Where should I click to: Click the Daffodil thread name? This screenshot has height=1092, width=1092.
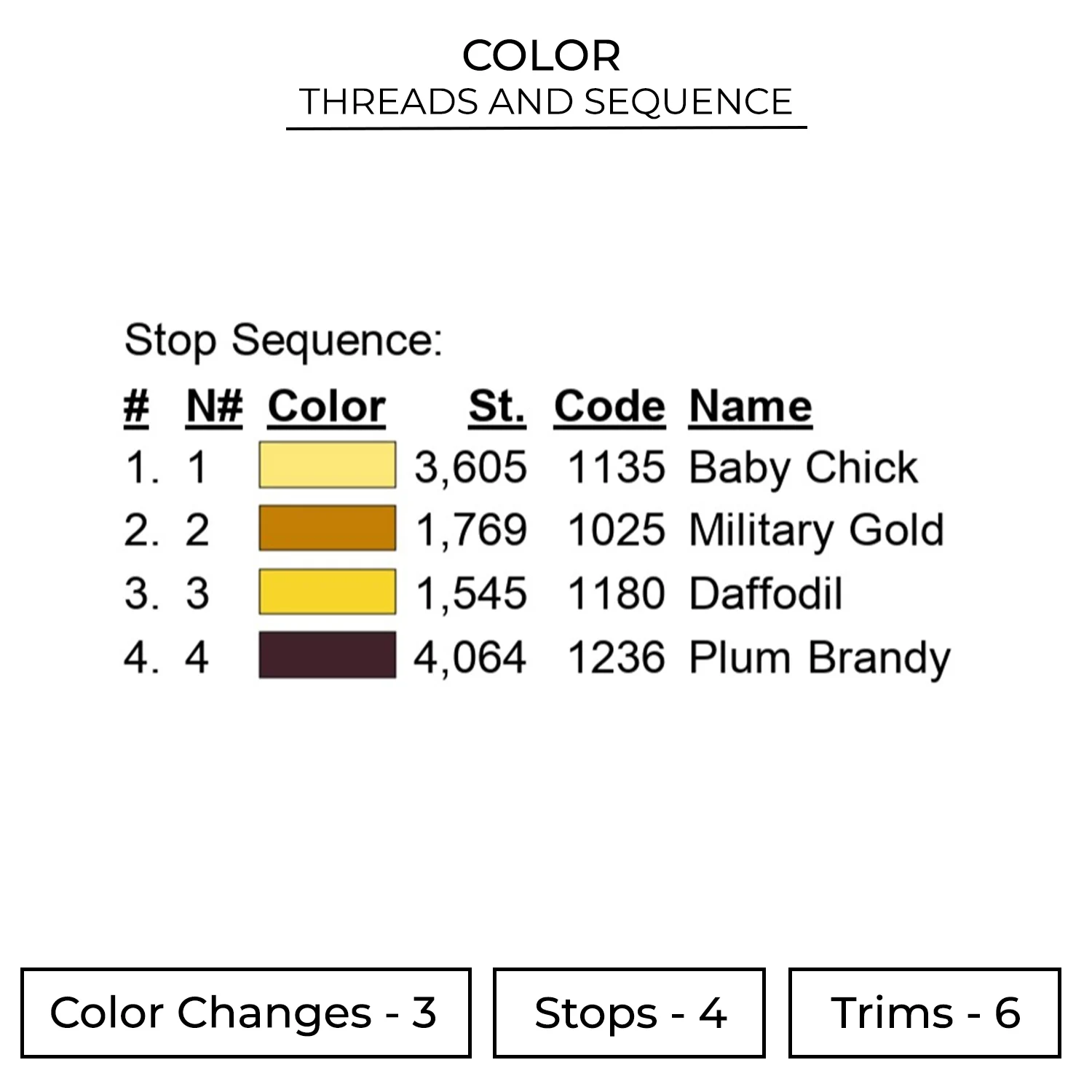765,593
